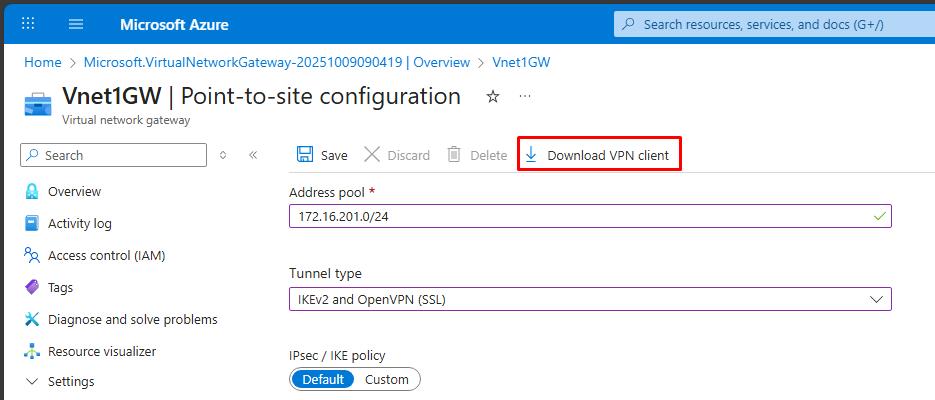Collapse the sidebar with double chevron icon

click(253, 155)
